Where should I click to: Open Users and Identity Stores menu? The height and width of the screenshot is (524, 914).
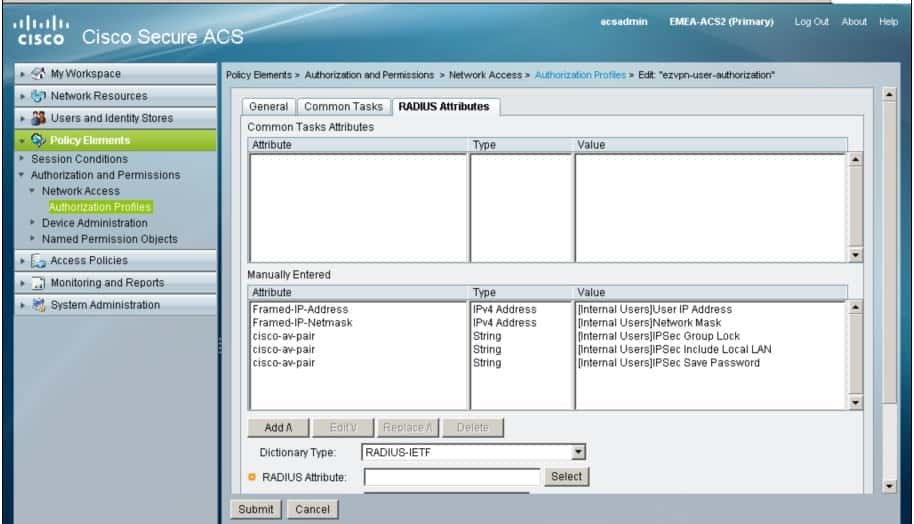(x=115, y=118)
